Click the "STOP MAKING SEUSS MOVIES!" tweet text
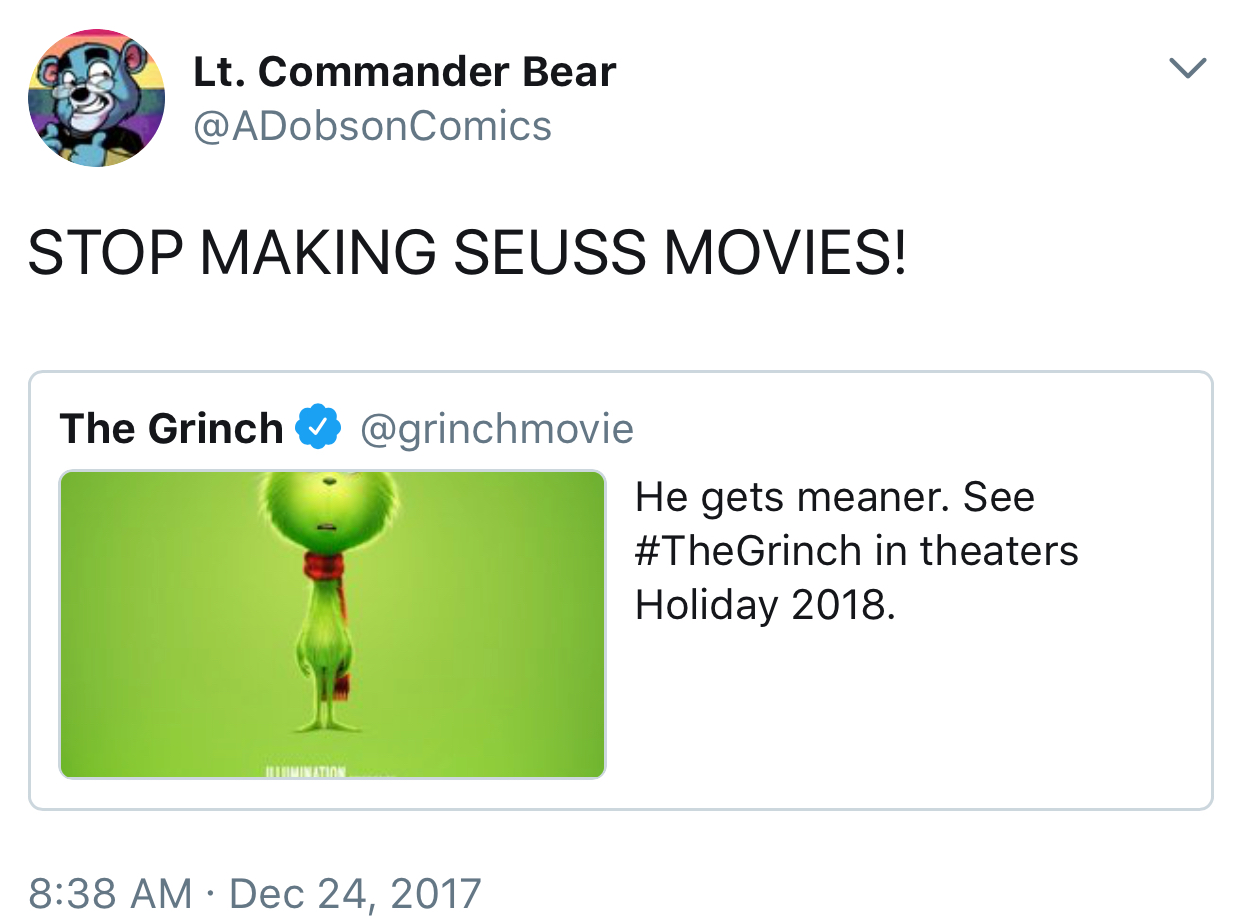This screenshot has height=919, width=1242. point(467,252)
